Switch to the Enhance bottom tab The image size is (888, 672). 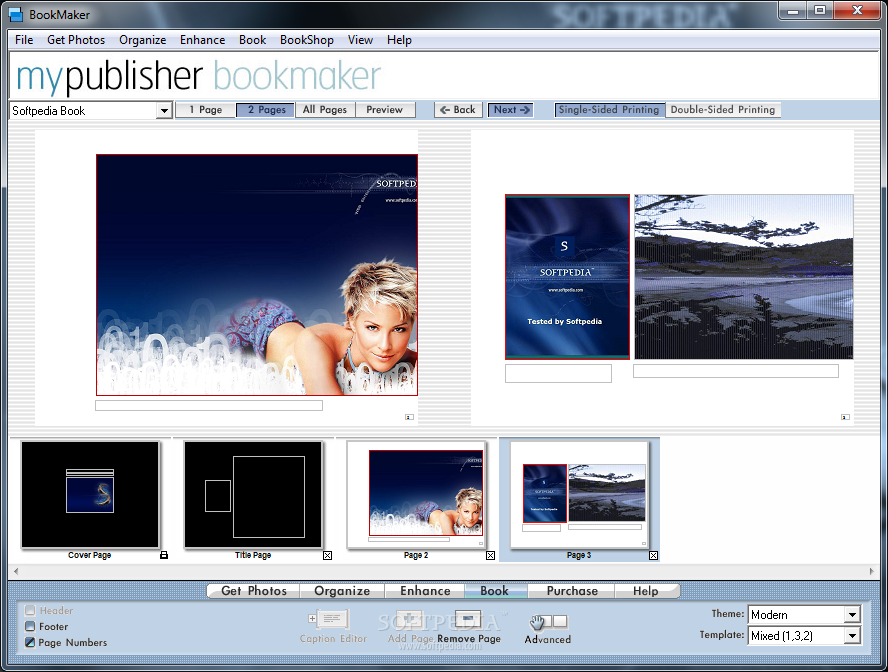point(425,590)
